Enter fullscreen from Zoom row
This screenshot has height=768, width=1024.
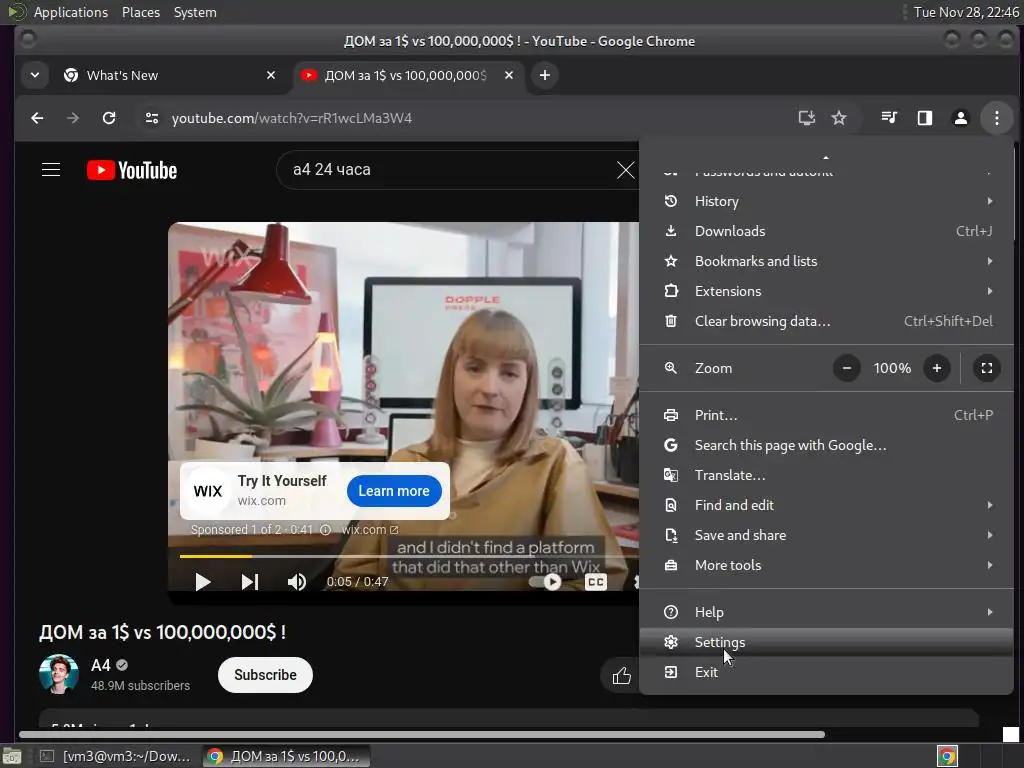[x=987, y=368]
